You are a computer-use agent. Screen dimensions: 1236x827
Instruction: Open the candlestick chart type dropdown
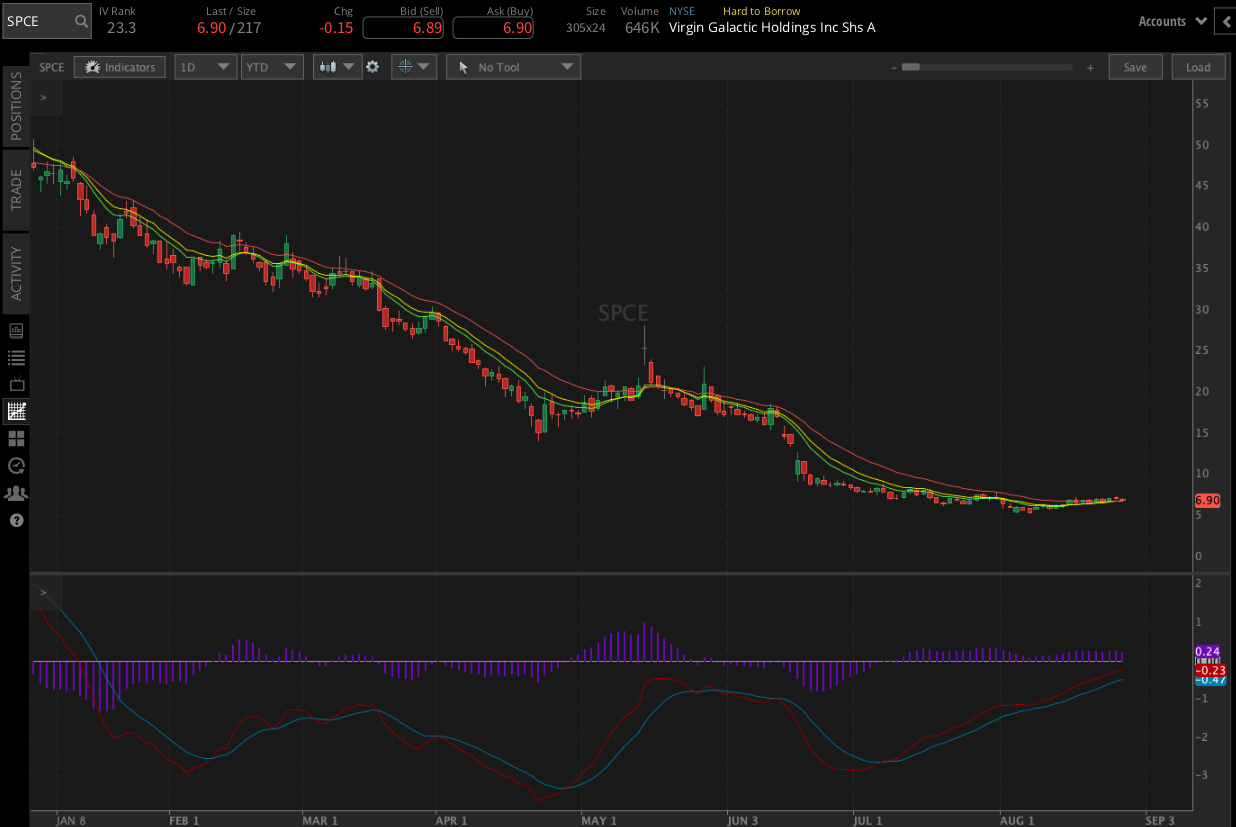[x=337, y=67]
